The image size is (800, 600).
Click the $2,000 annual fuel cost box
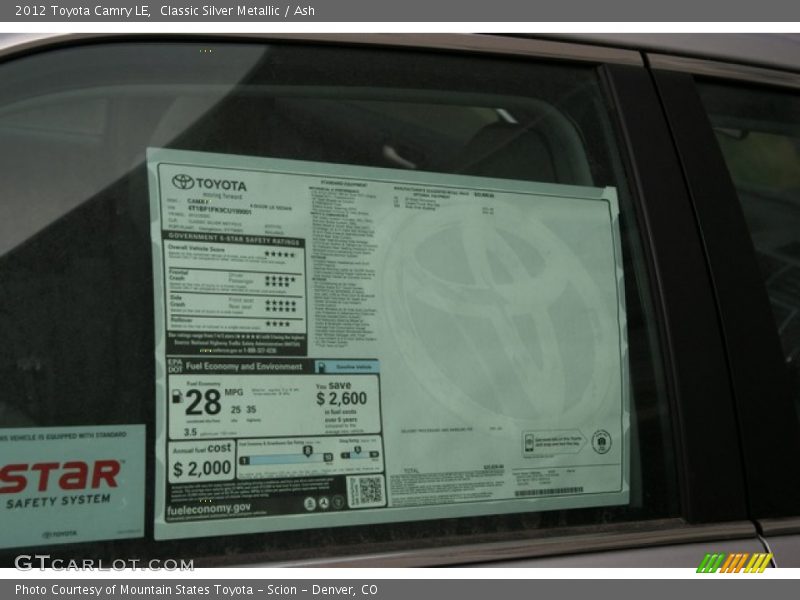tap(201, 461)
